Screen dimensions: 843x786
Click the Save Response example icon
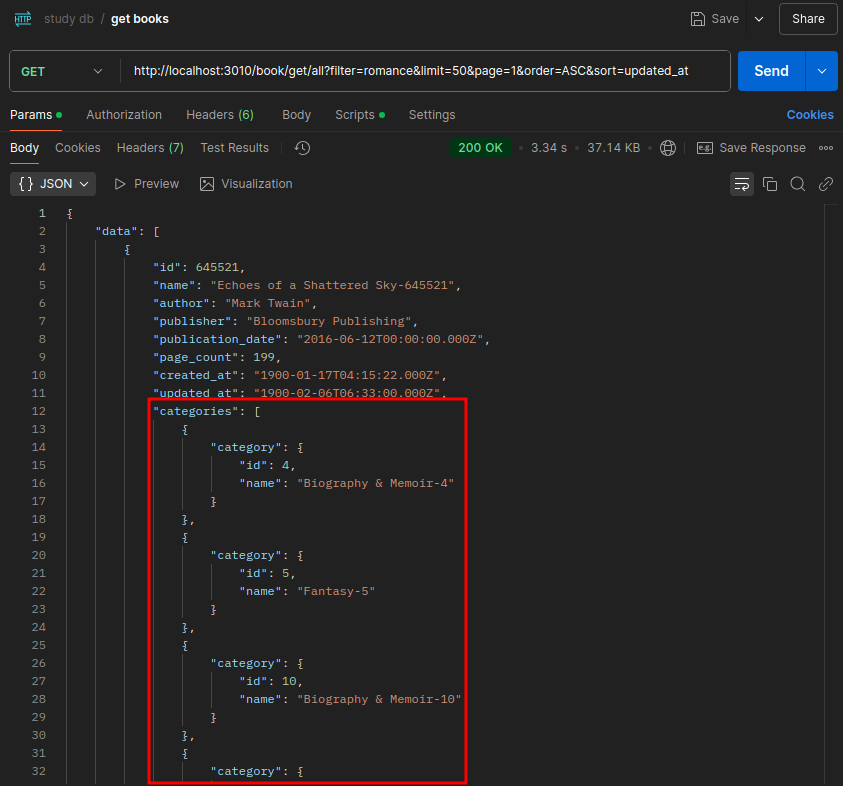(704, 148)
